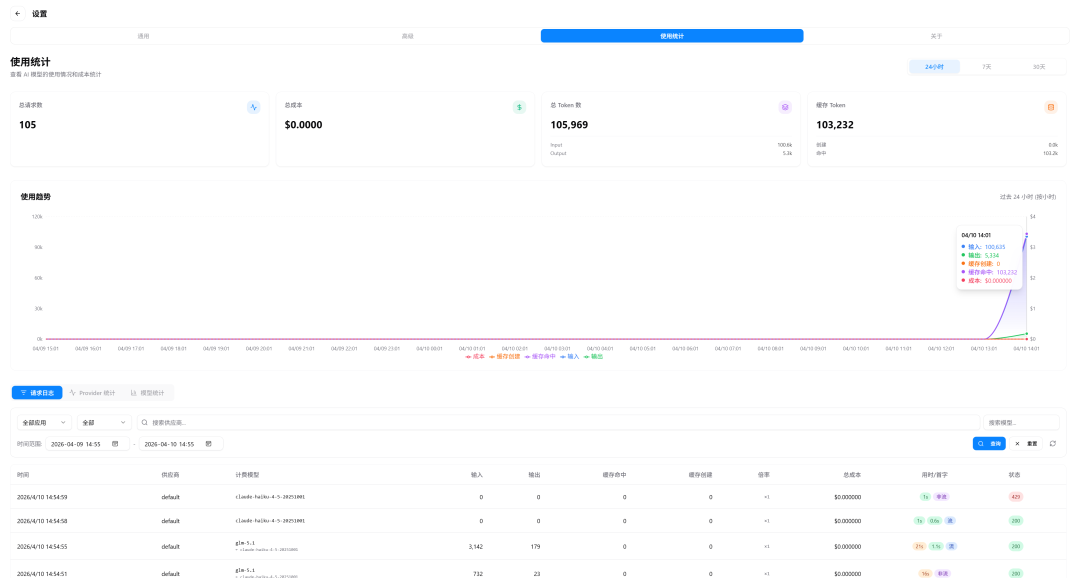Switch to the Provider 统计 tab
Image resolution: width=1080 pixels, height=578 pixels.
[92, 393]
